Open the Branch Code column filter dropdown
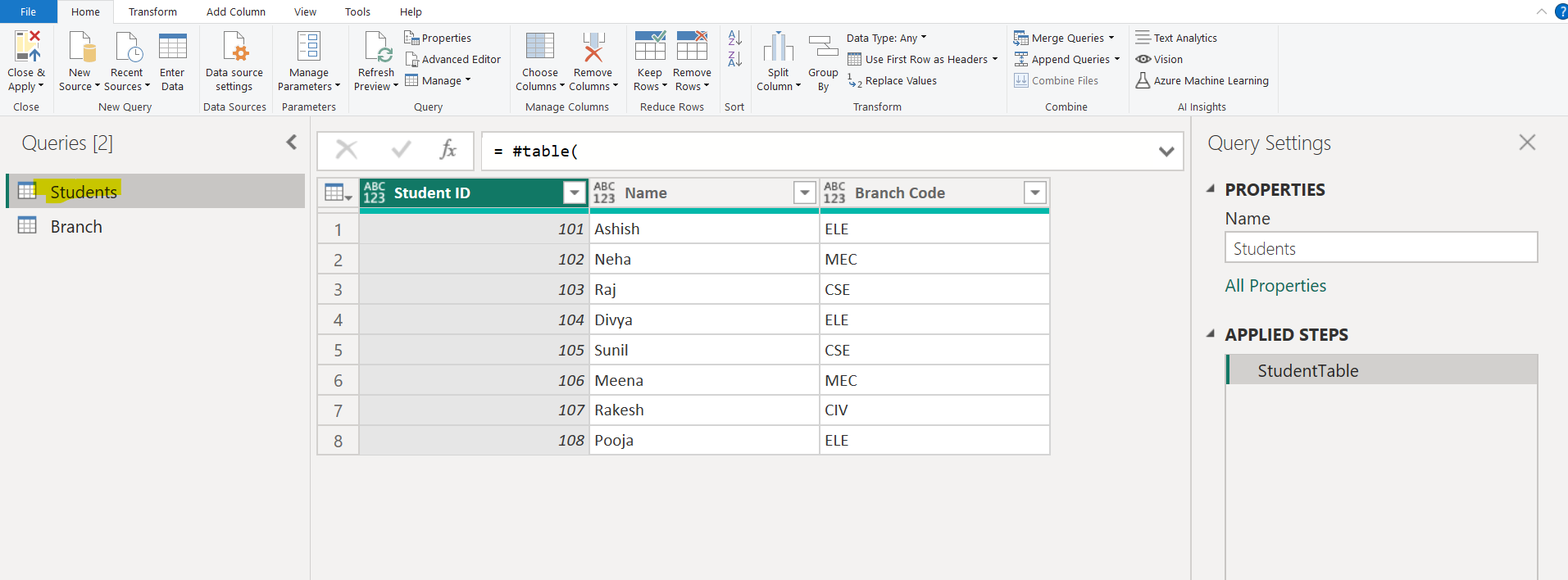Image resolution: width=1568 pixels, height=580 pixels. [x=1035, y=193]
